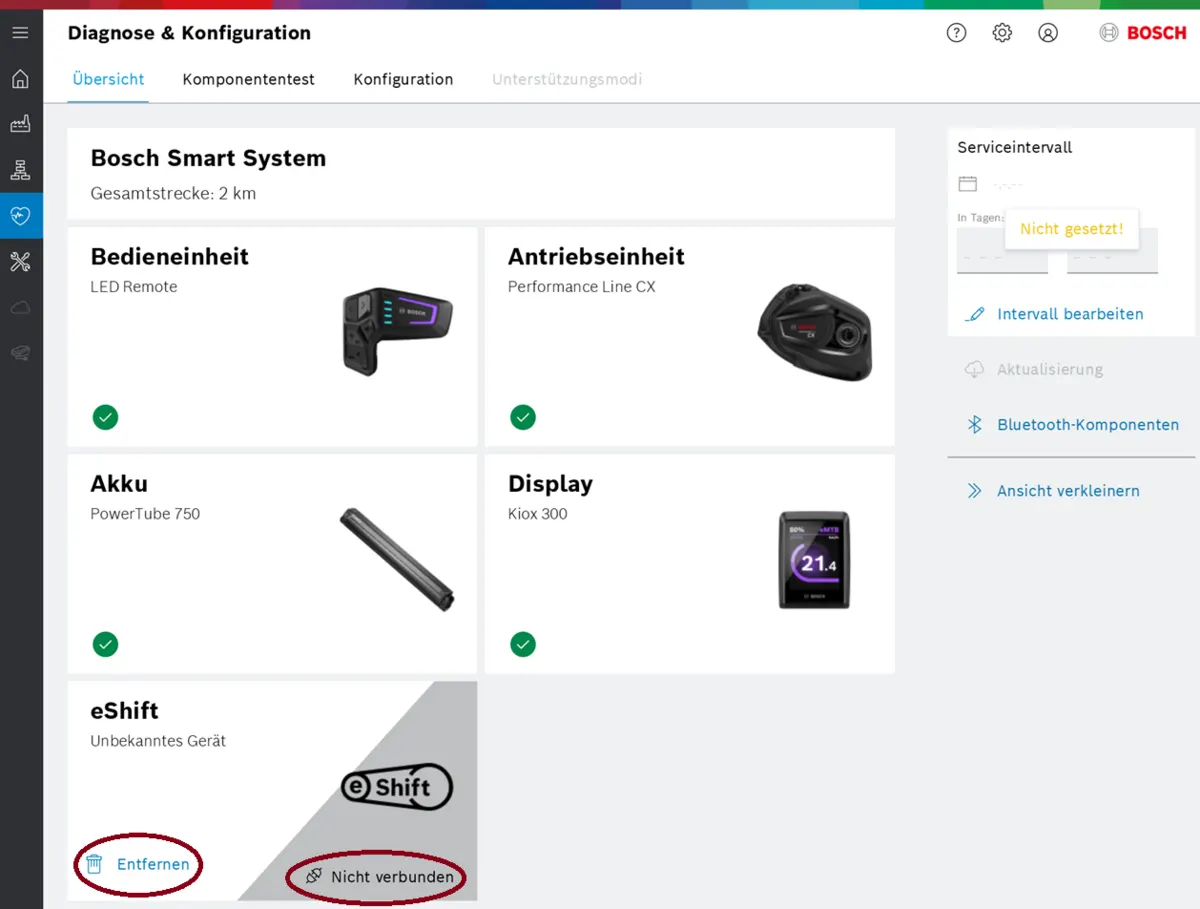Select the Bedieneinheit heading
Viewport: 1200px width, 909px height.
tap(169, 256)
